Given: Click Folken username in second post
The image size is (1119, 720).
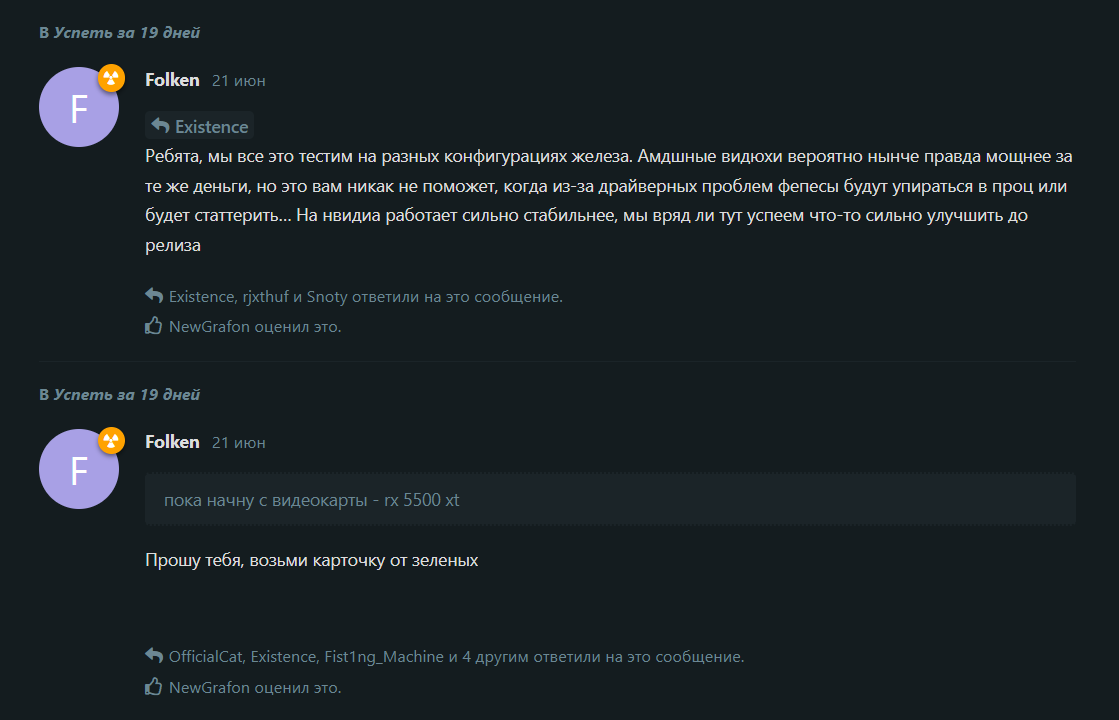Looking at the screenshot, I should 172,442.
